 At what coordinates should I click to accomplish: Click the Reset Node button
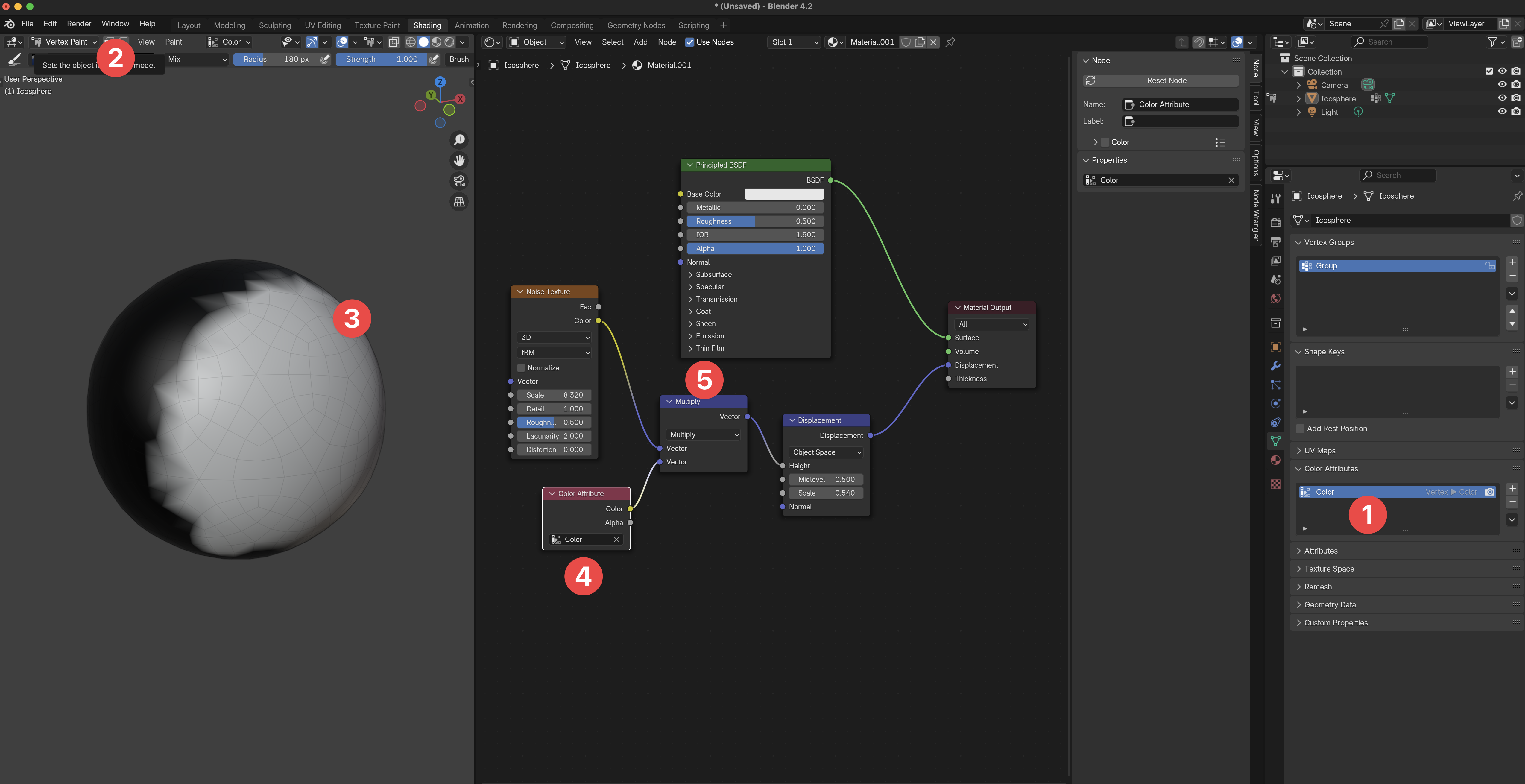point(1160,80)
